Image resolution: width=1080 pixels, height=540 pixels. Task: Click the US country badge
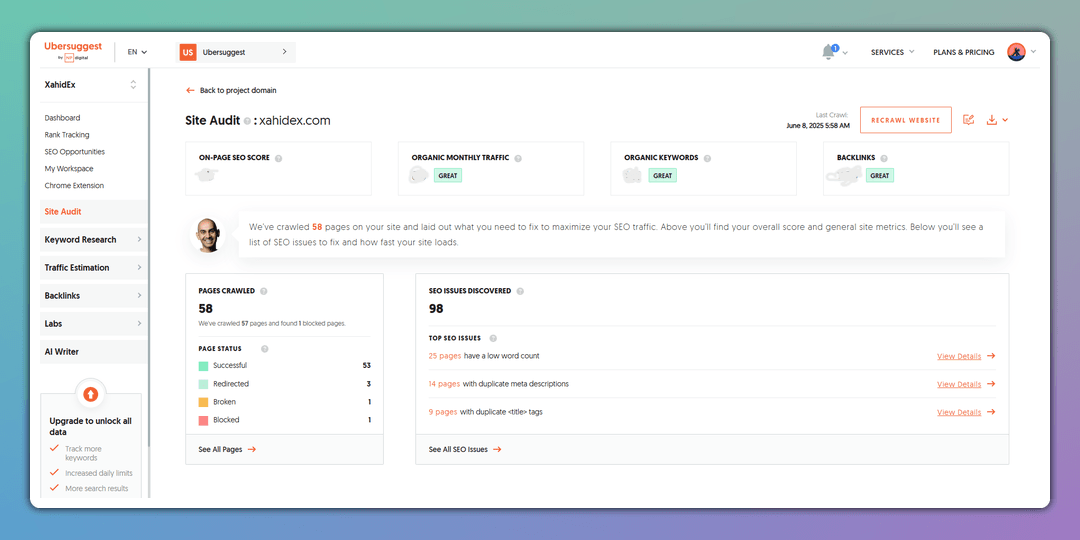click(187, 52)
